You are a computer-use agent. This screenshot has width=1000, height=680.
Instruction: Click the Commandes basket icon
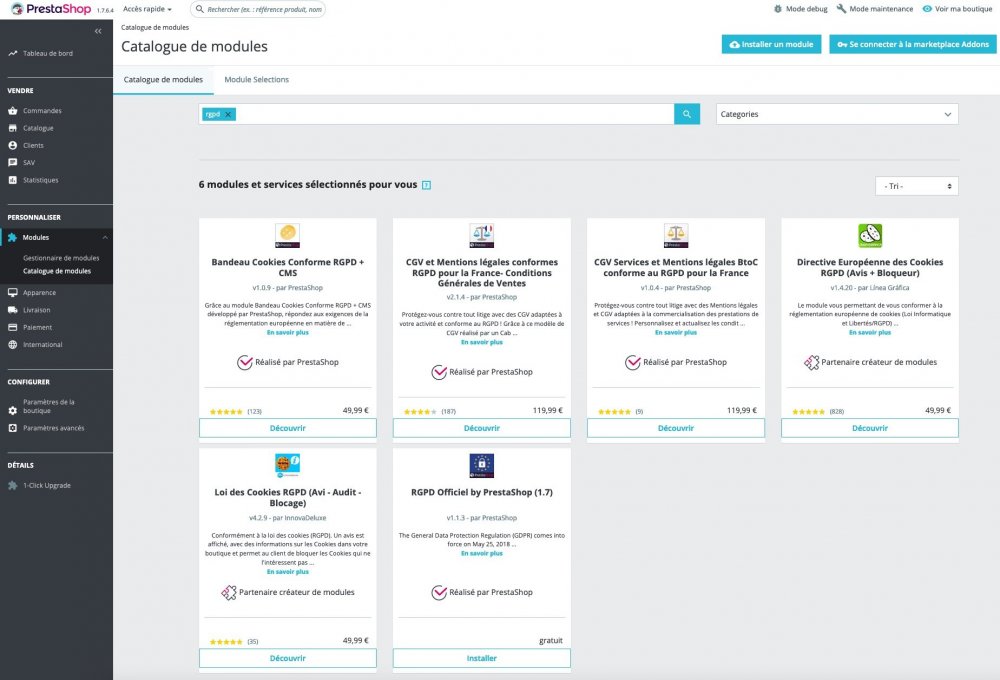(x=13, y=111)
